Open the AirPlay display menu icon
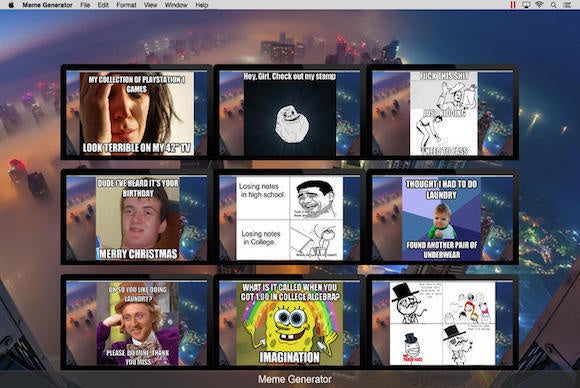This screenshot has width=580, height=388. 526,5
